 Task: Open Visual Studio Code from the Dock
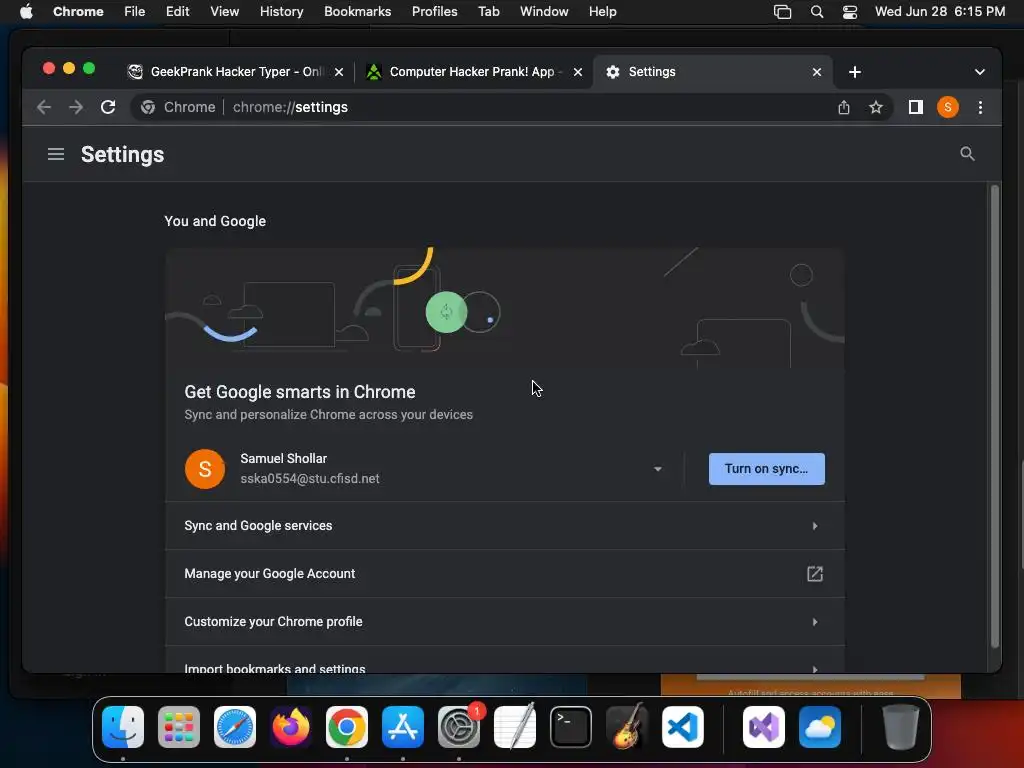tap(683, 727)
